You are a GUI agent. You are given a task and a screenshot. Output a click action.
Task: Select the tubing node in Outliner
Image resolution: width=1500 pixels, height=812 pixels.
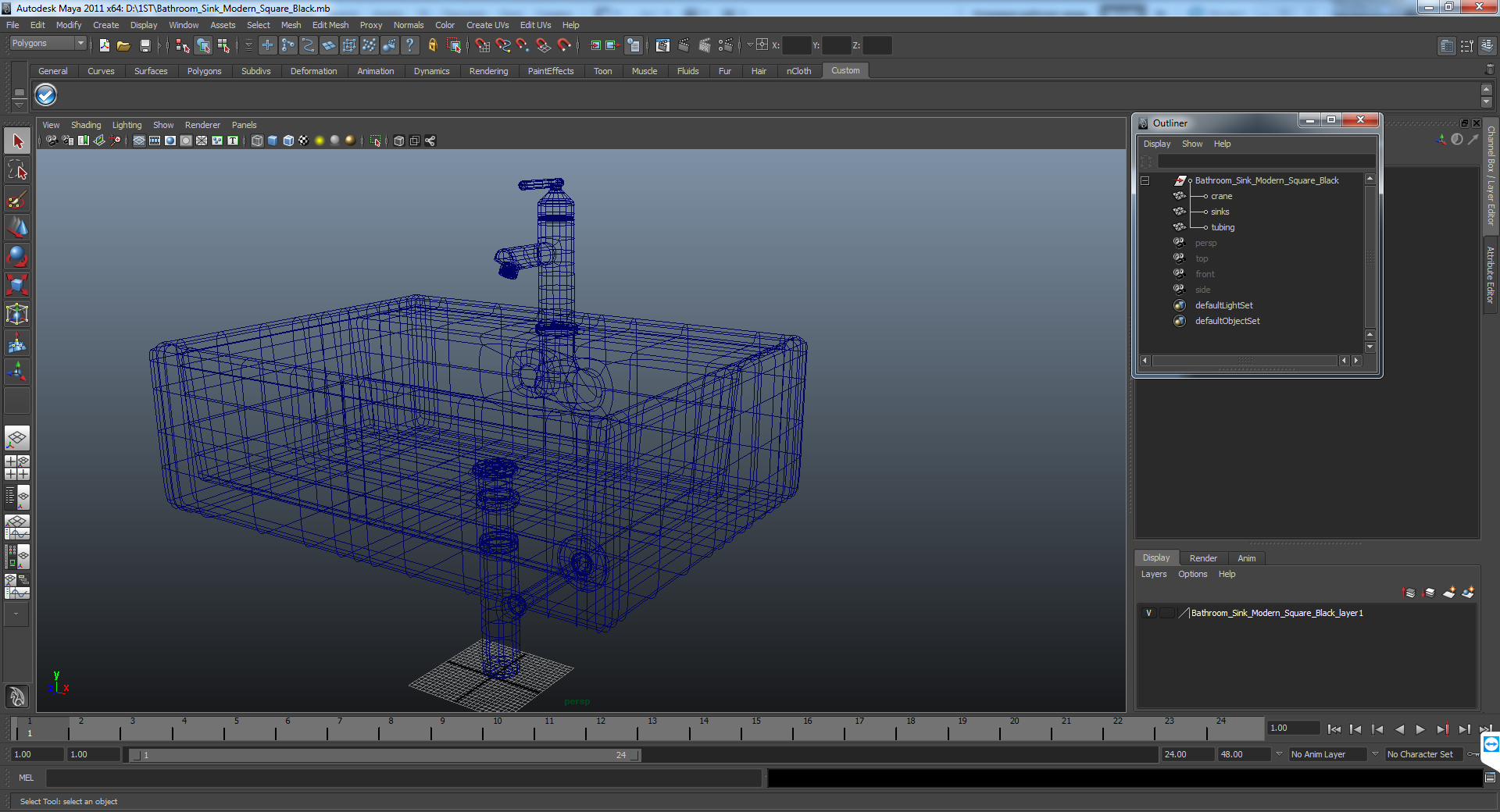coord(1223,227)
